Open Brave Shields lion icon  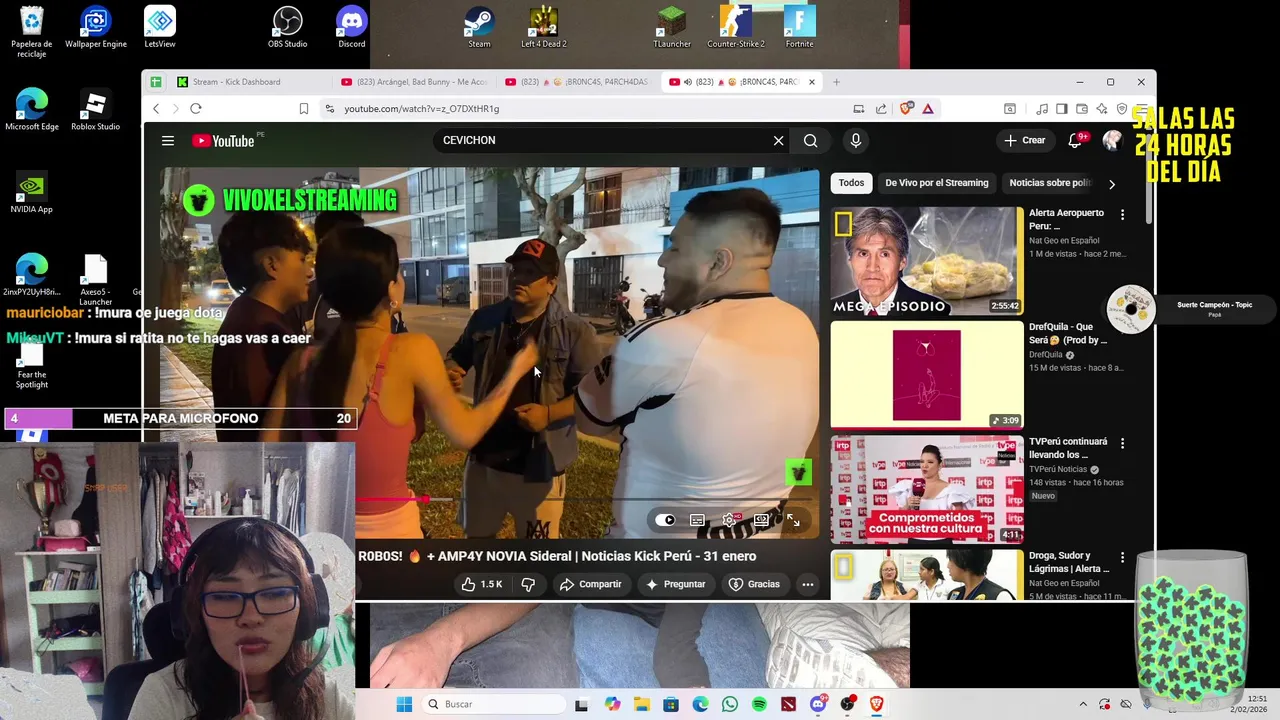pos(906,108)
